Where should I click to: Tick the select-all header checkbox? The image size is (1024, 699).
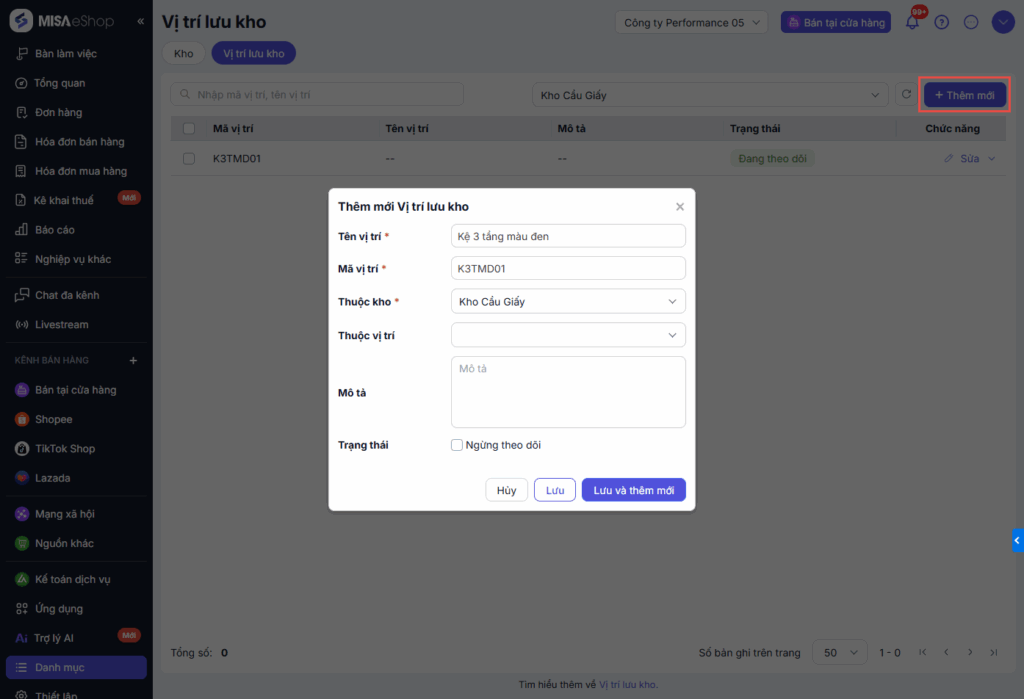(189, 128)
